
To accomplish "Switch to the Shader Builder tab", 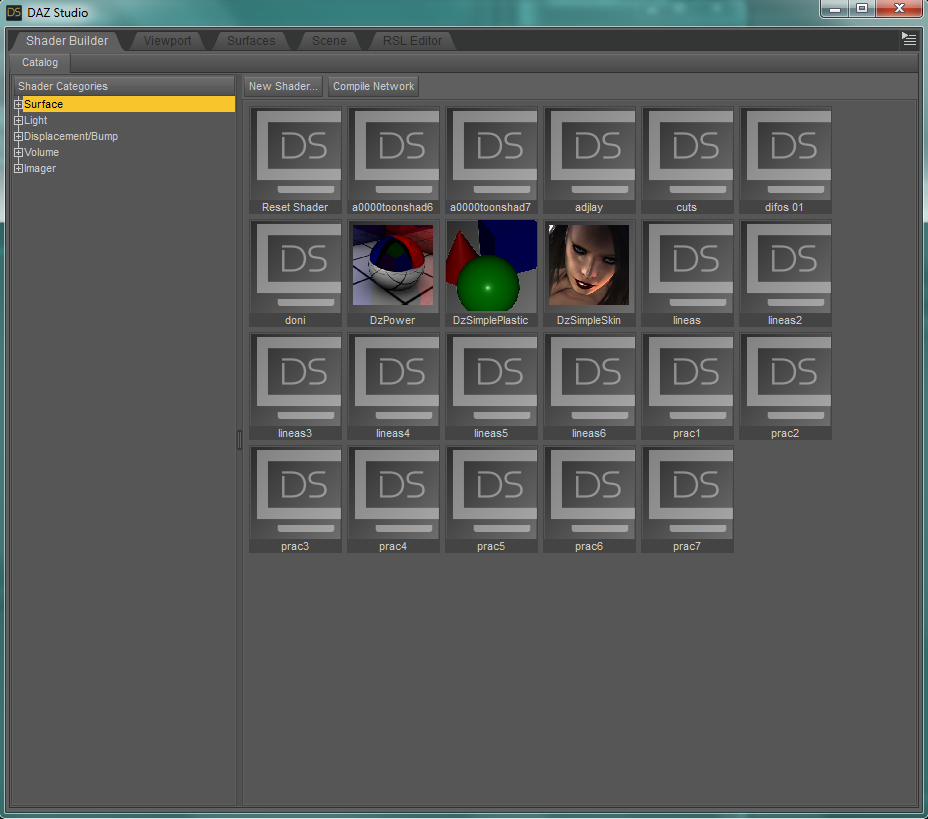I will coord(67,41).
